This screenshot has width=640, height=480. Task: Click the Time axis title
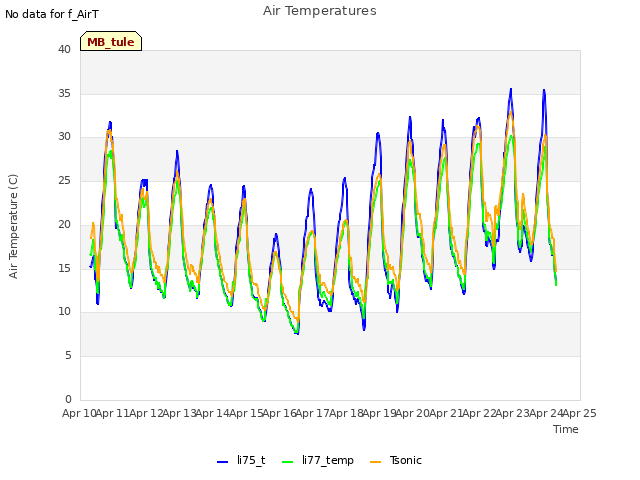coord(566,429)
